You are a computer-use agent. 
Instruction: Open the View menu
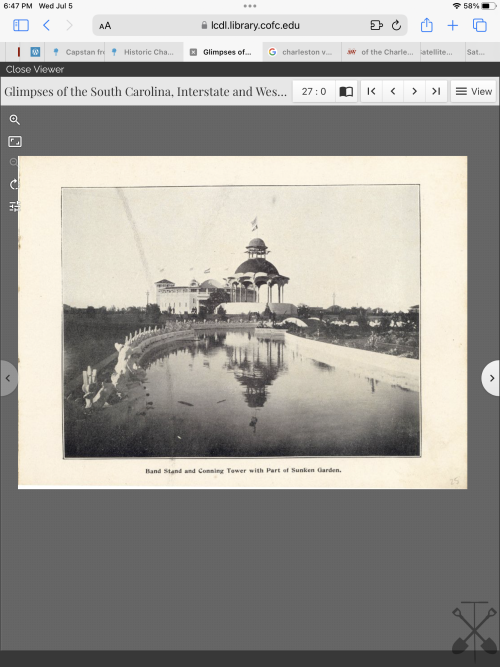[474, 91]
